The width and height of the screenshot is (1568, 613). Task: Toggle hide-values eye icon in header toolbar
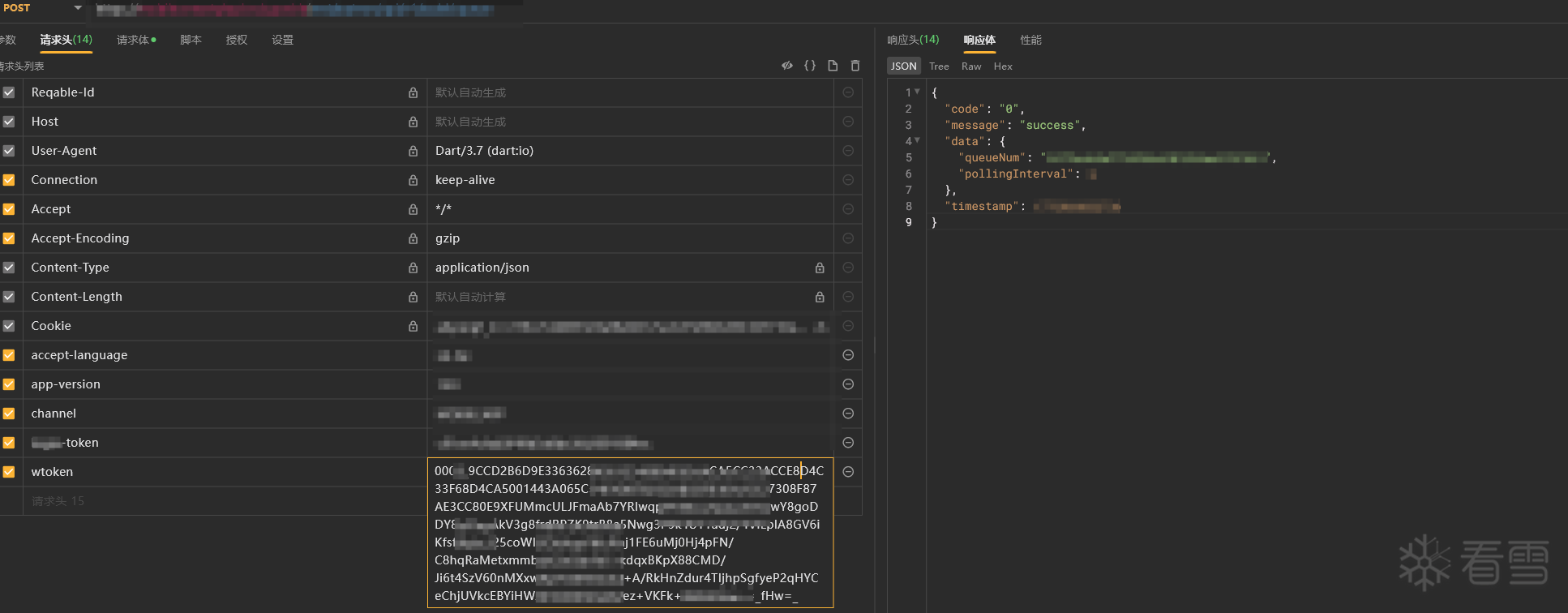tap(786, 66)
